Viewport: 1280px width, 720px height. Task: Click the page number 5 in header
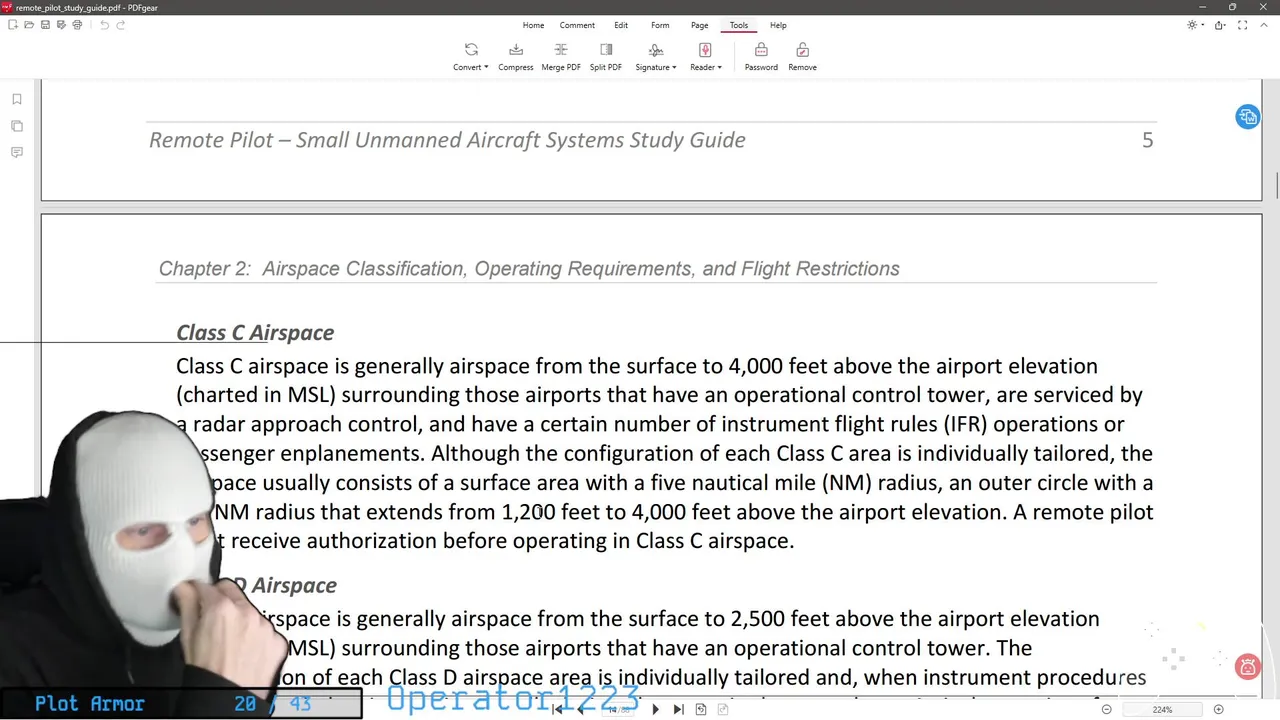coord(1148,140)
